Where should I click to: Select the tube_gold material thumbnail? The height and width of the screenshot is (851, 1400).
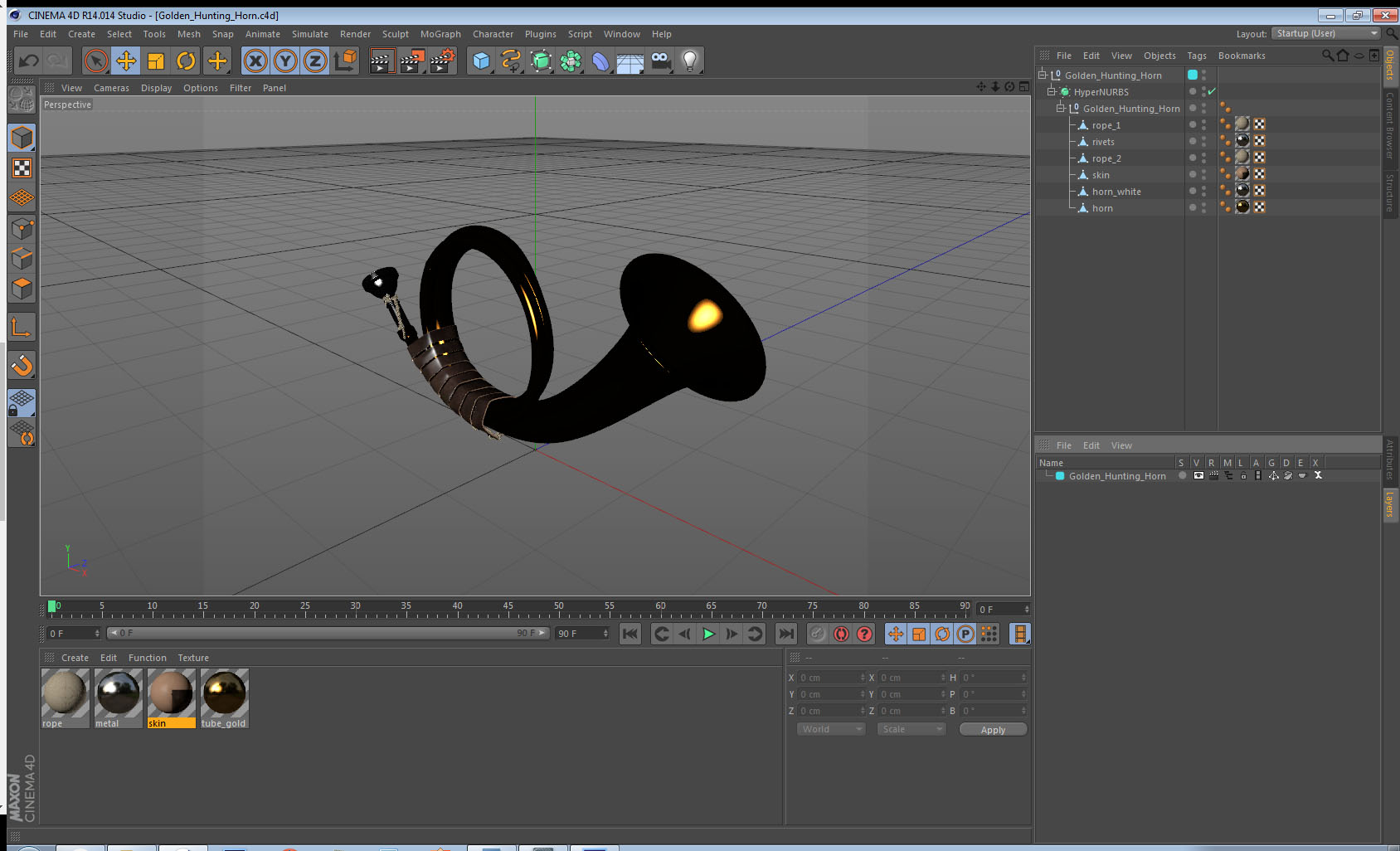(224, 693)
